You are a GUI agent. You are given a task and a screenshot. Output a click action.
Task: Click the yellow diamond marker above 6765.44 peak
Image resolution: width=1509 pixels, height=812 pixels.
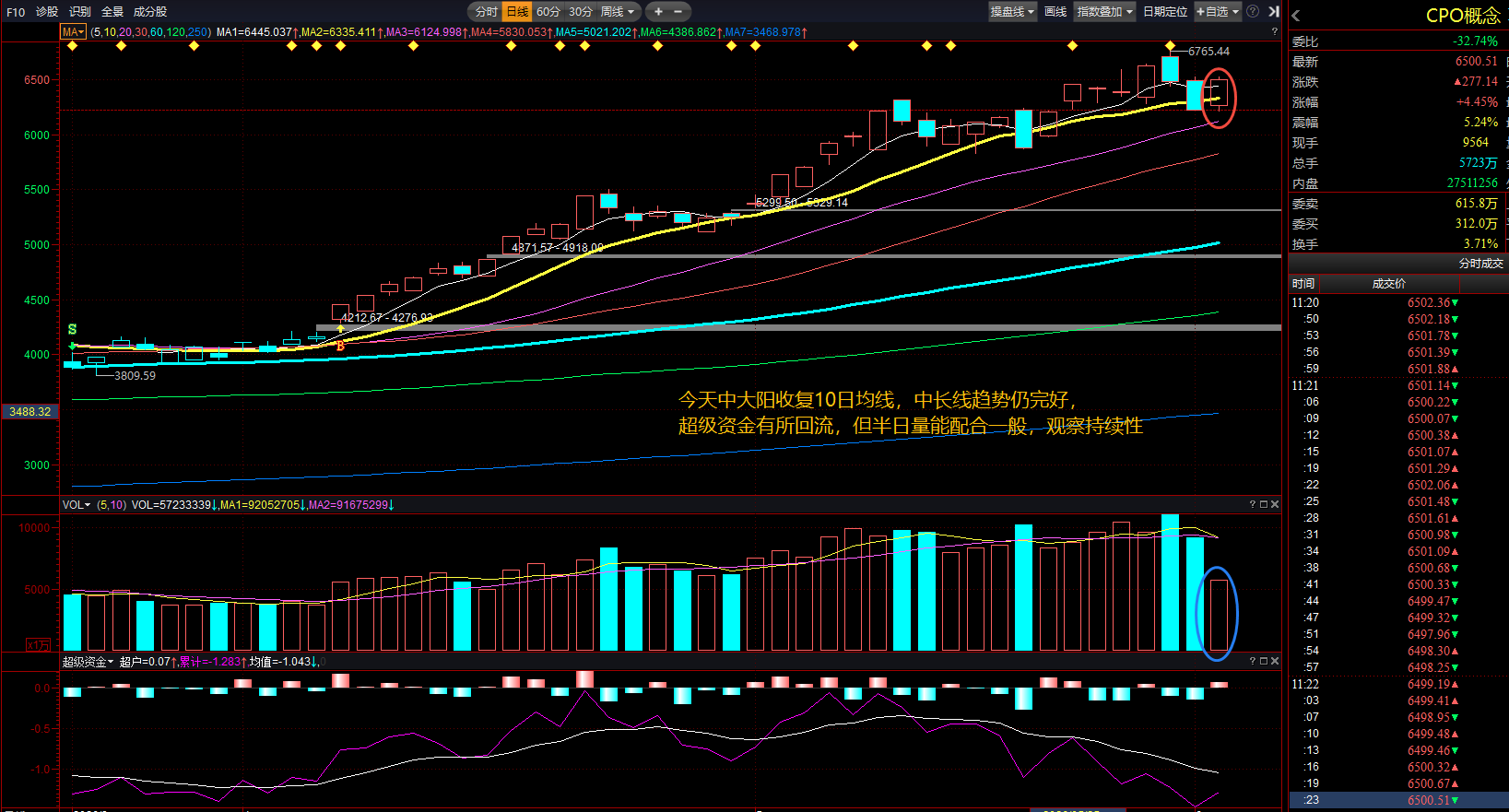point(1171,45)
